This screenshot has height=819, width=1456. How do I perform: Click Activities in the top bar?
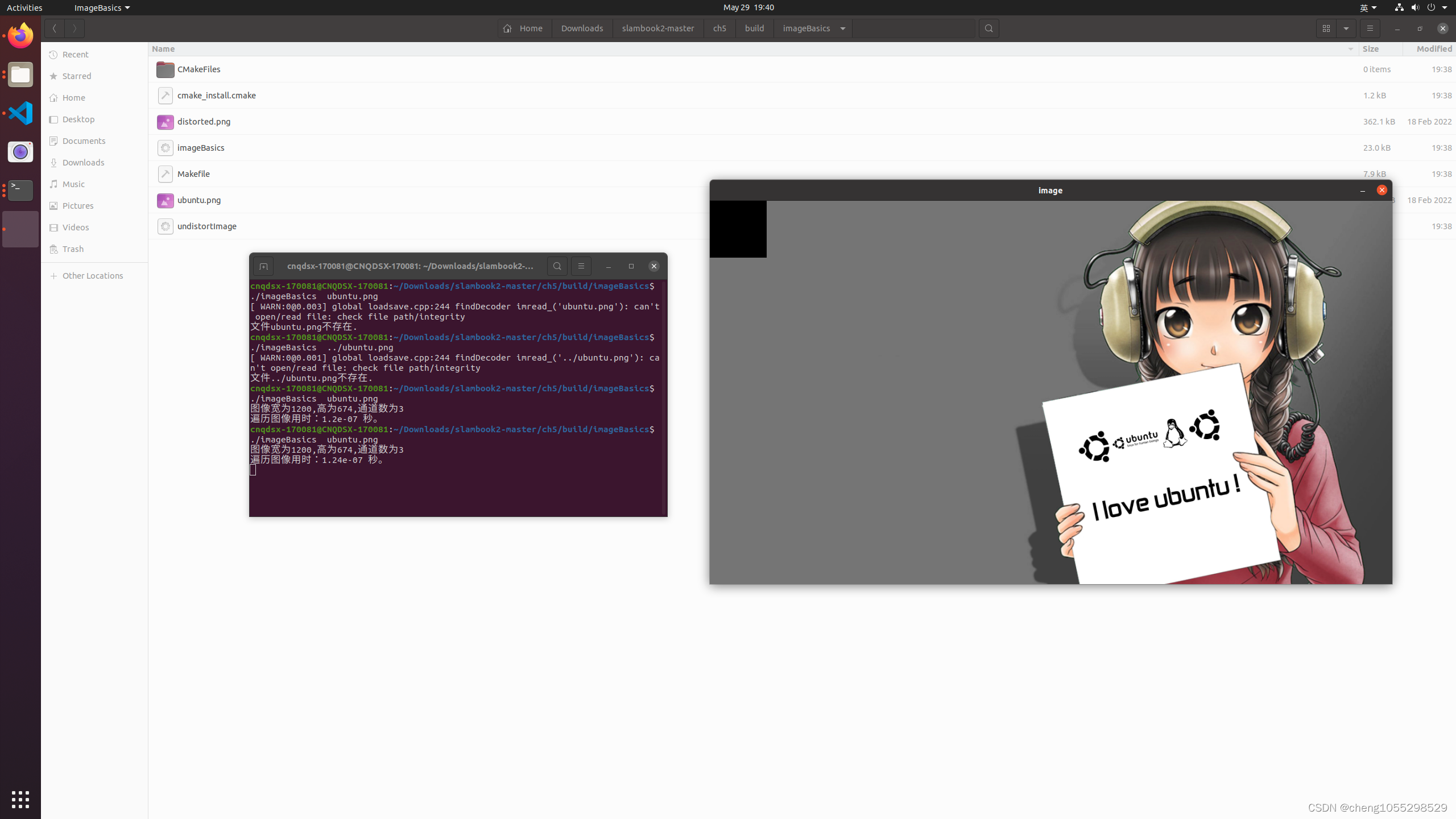[x=24, y=7]
